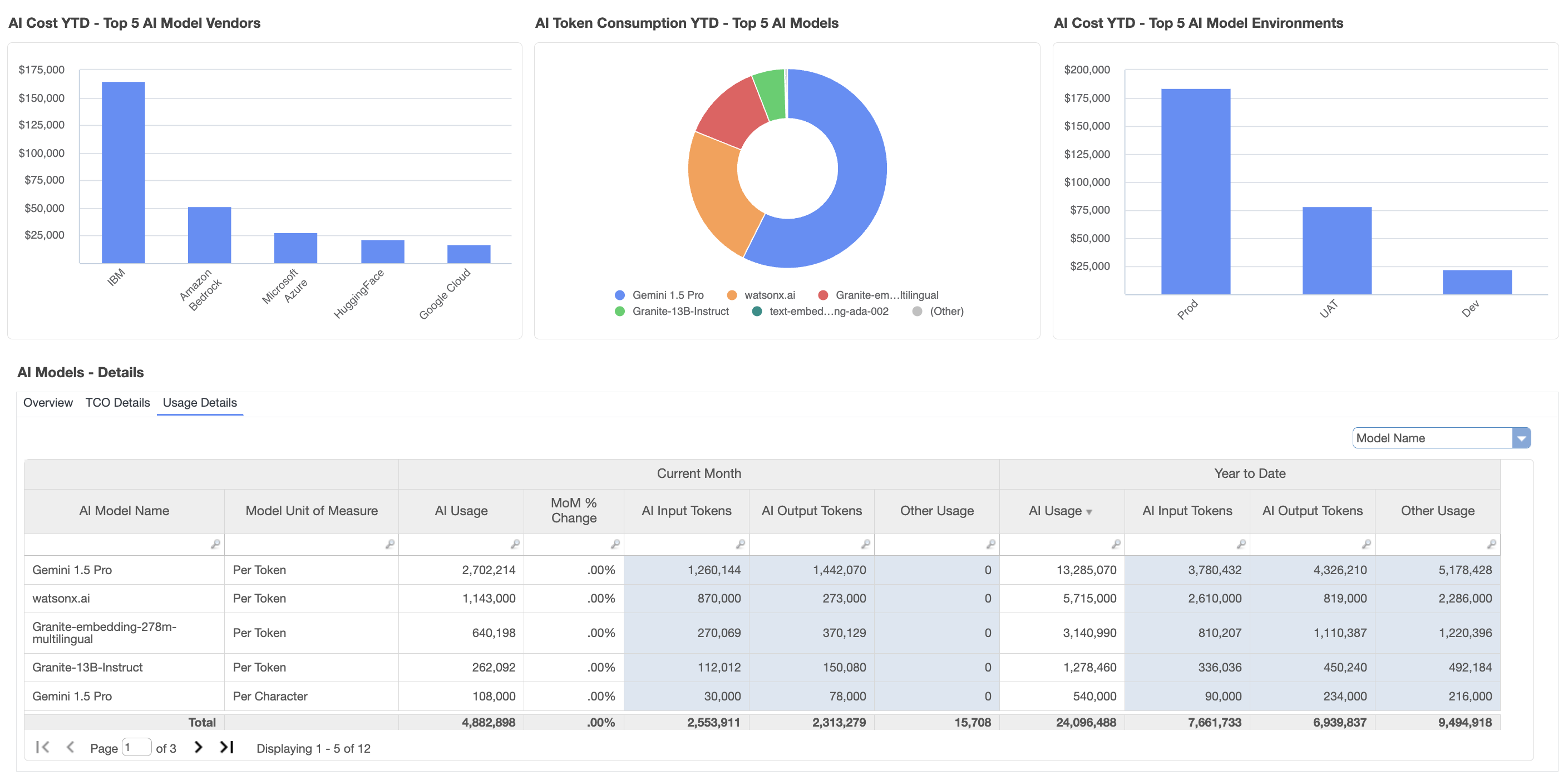The width and height of the screenshot is (1568, 780).
Task: Go to the next page arrow
Action: pyautogui.click(x=198, y=747)
